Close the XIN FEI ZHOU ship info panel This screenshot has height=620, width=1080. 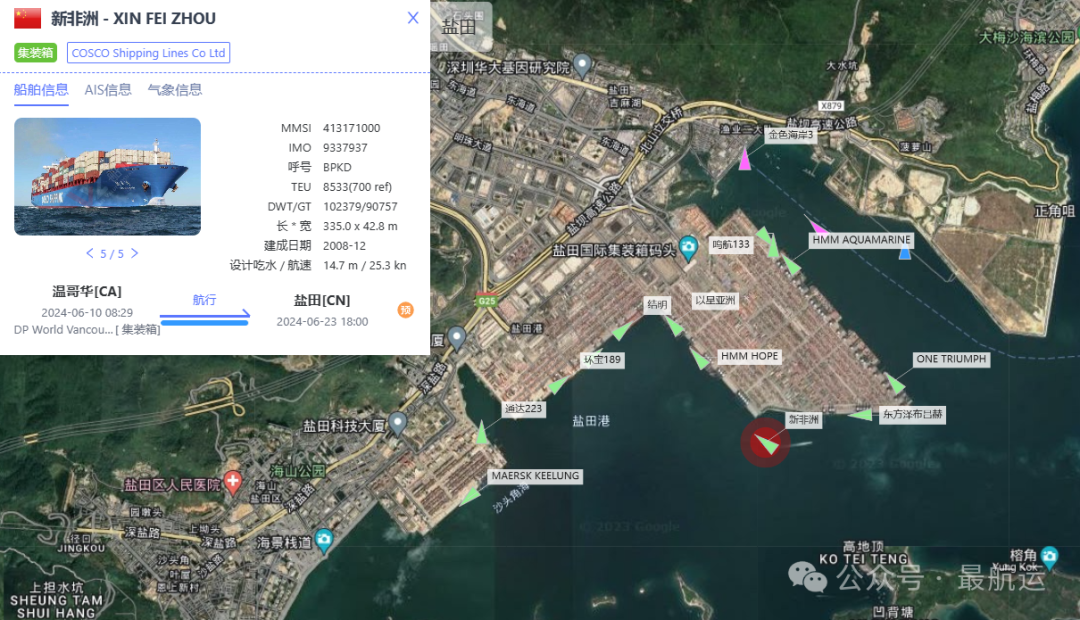413,18
